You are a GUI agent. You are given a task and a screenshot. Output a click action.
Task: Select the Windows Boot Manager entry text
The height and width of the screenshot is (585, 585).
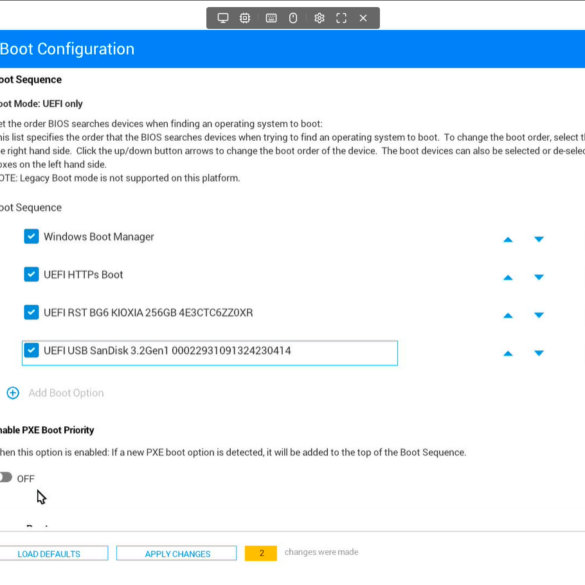click(98, 237)
